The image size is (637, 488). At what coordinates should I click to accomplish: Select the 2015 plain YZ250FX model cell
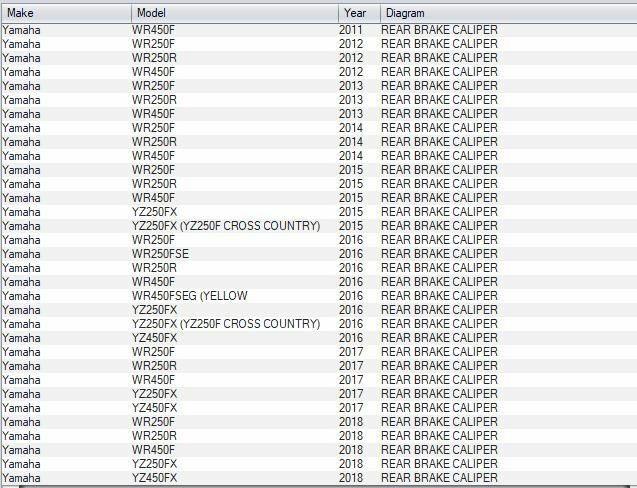pyautogui.click(x=154, y=212)
